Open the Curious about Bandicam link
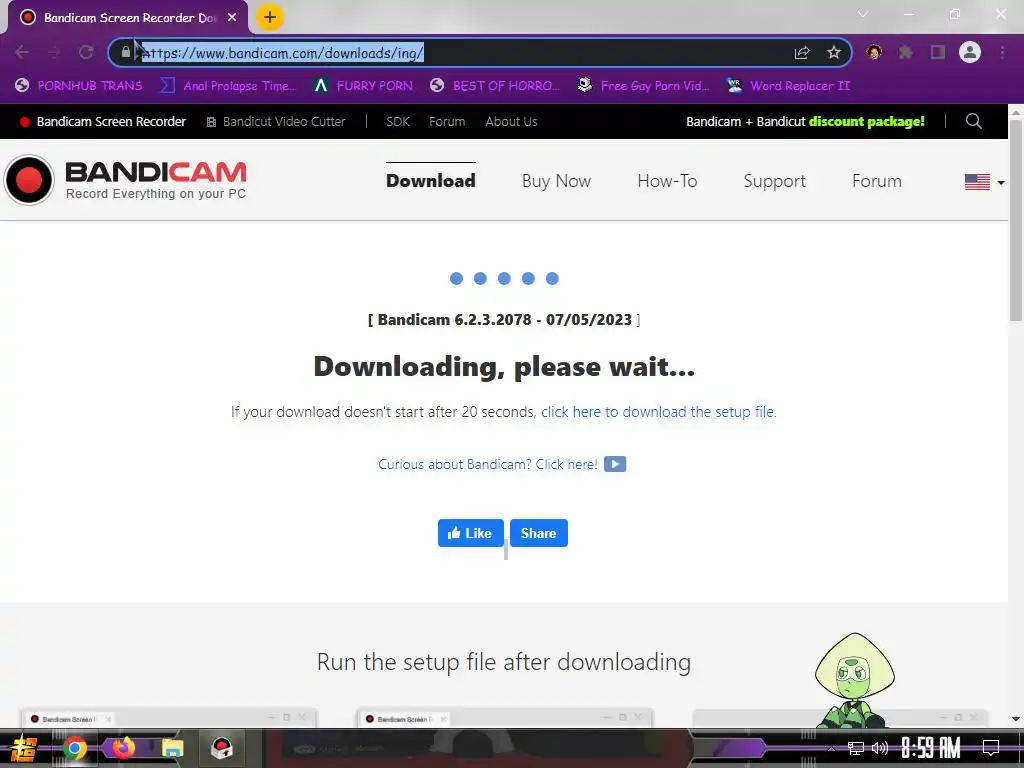This screenshot has height=768, width=1024. click(488, 464)
